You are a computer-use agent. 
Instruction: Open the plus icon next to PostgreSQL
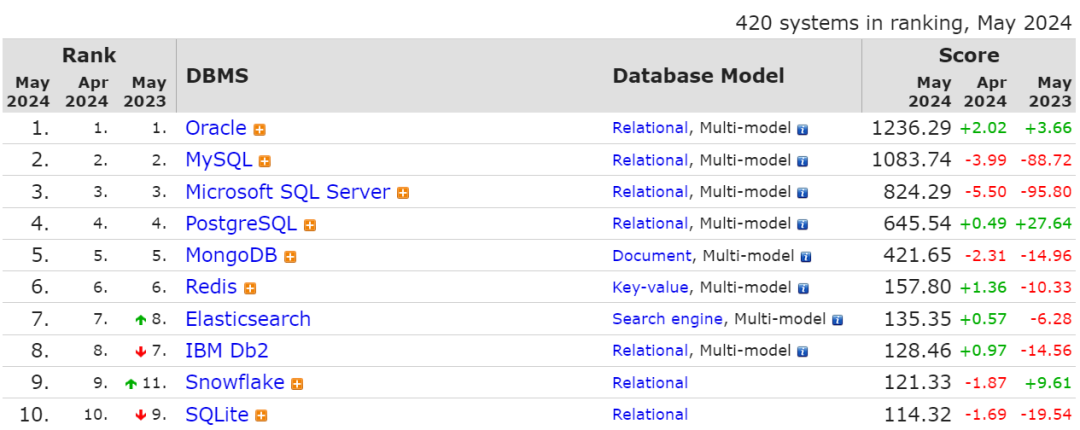pos(310,225)
